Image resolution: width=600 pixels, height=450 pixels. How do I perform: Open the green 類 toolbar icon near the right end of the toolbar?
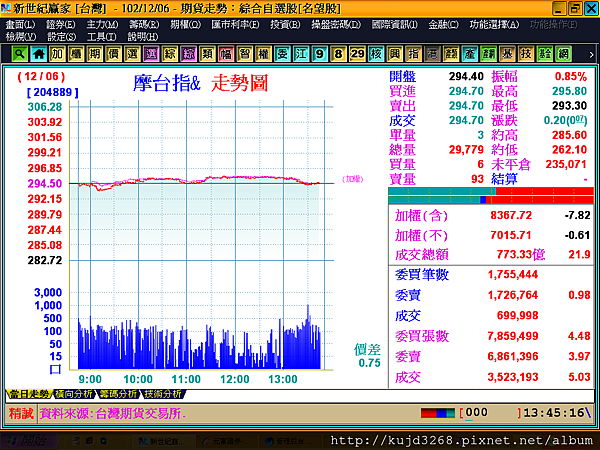coord(488,54)
